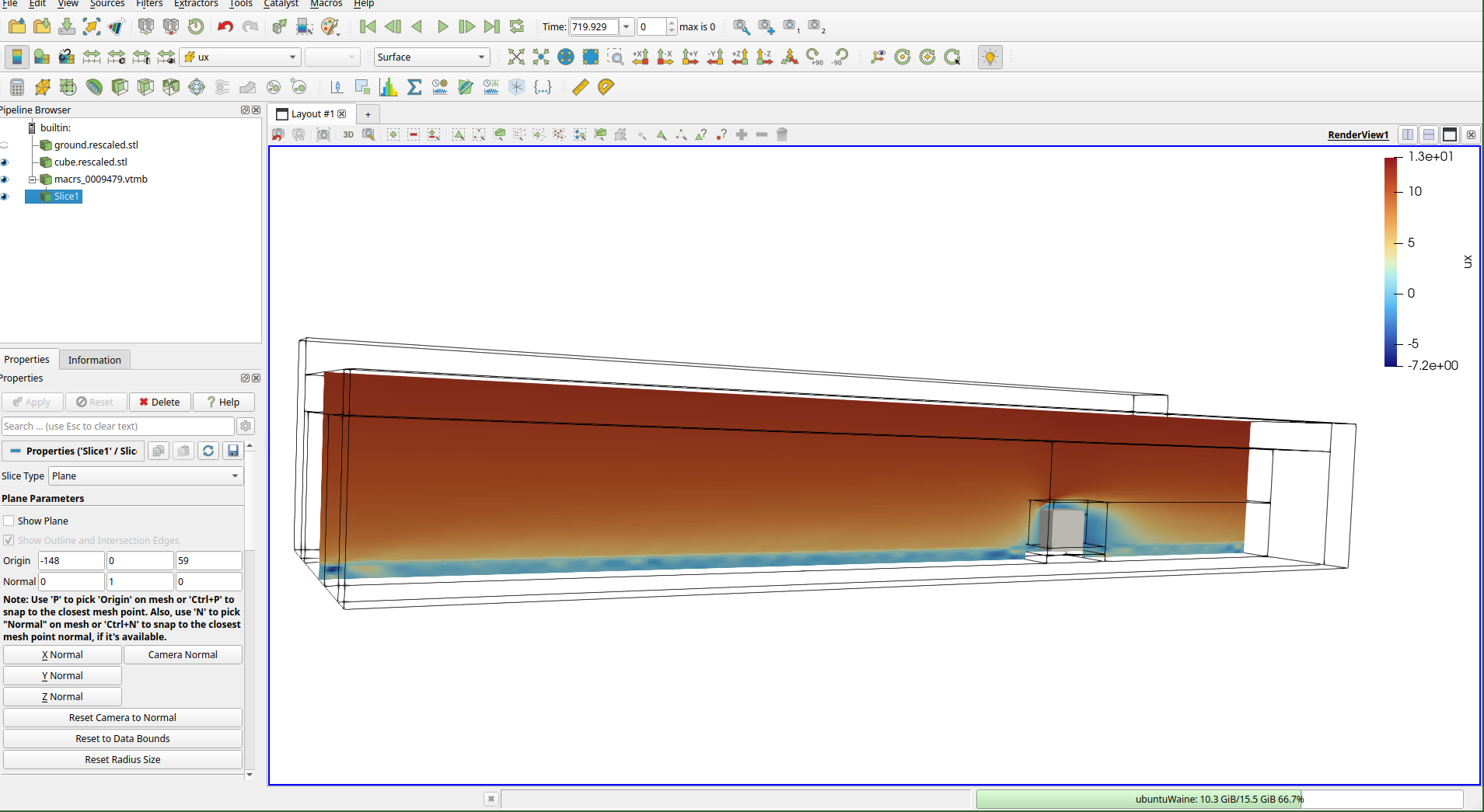
Task: Toggle visibility of cube.rescaled.stl
Action: [5, 162]
